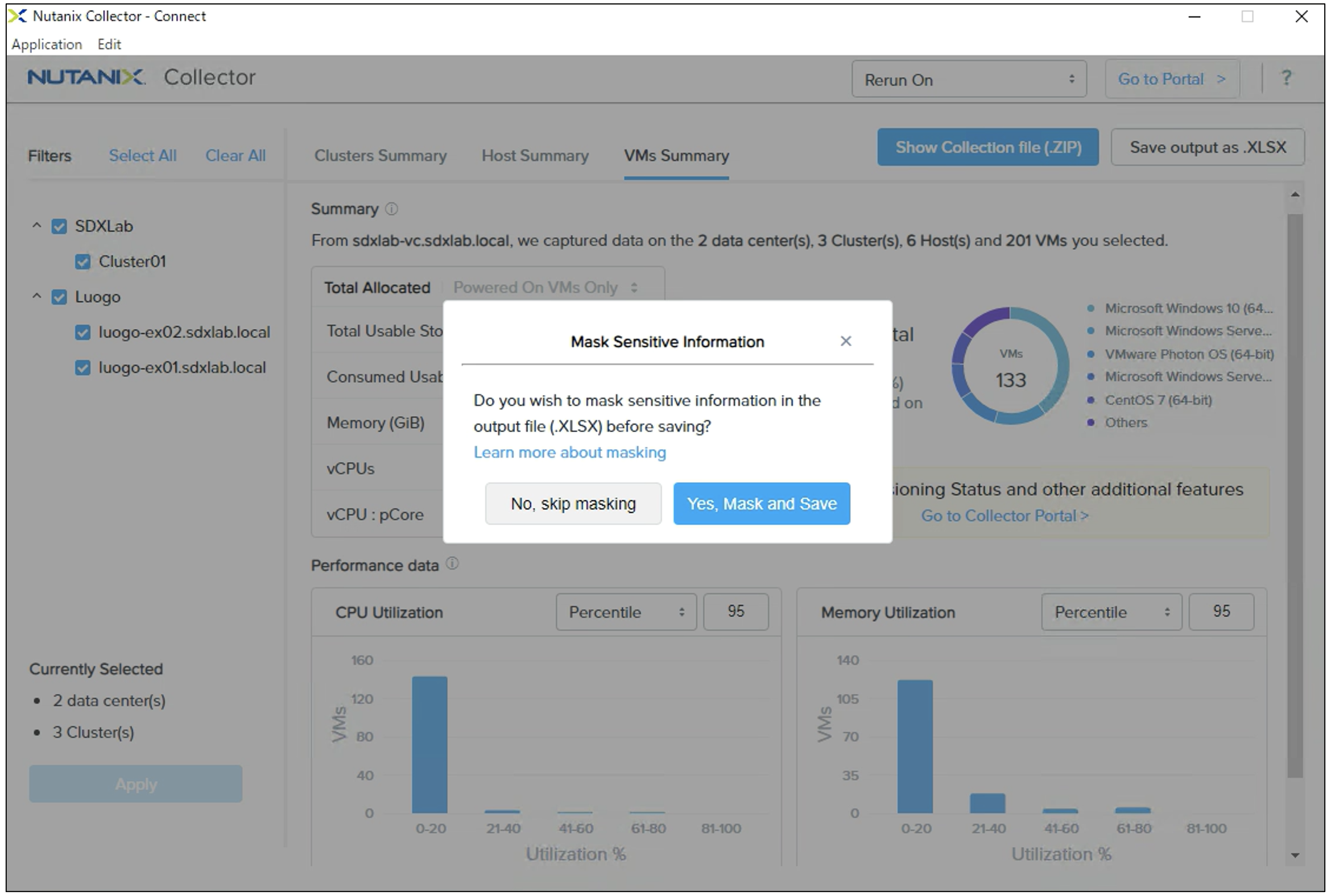1331x896 pixels.
Task: Click Clear All filters link
Action: point(235,155)
